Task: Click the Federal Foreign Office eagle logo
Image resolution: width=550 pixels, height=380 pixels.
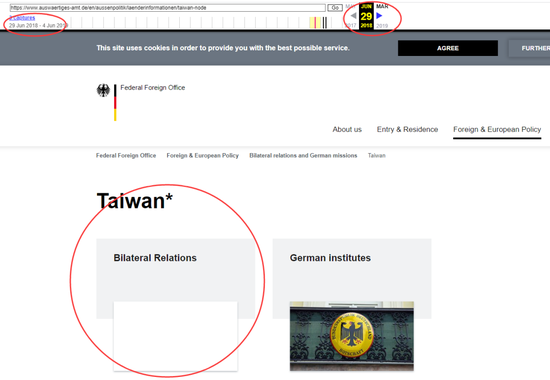Action: [103, 91]
